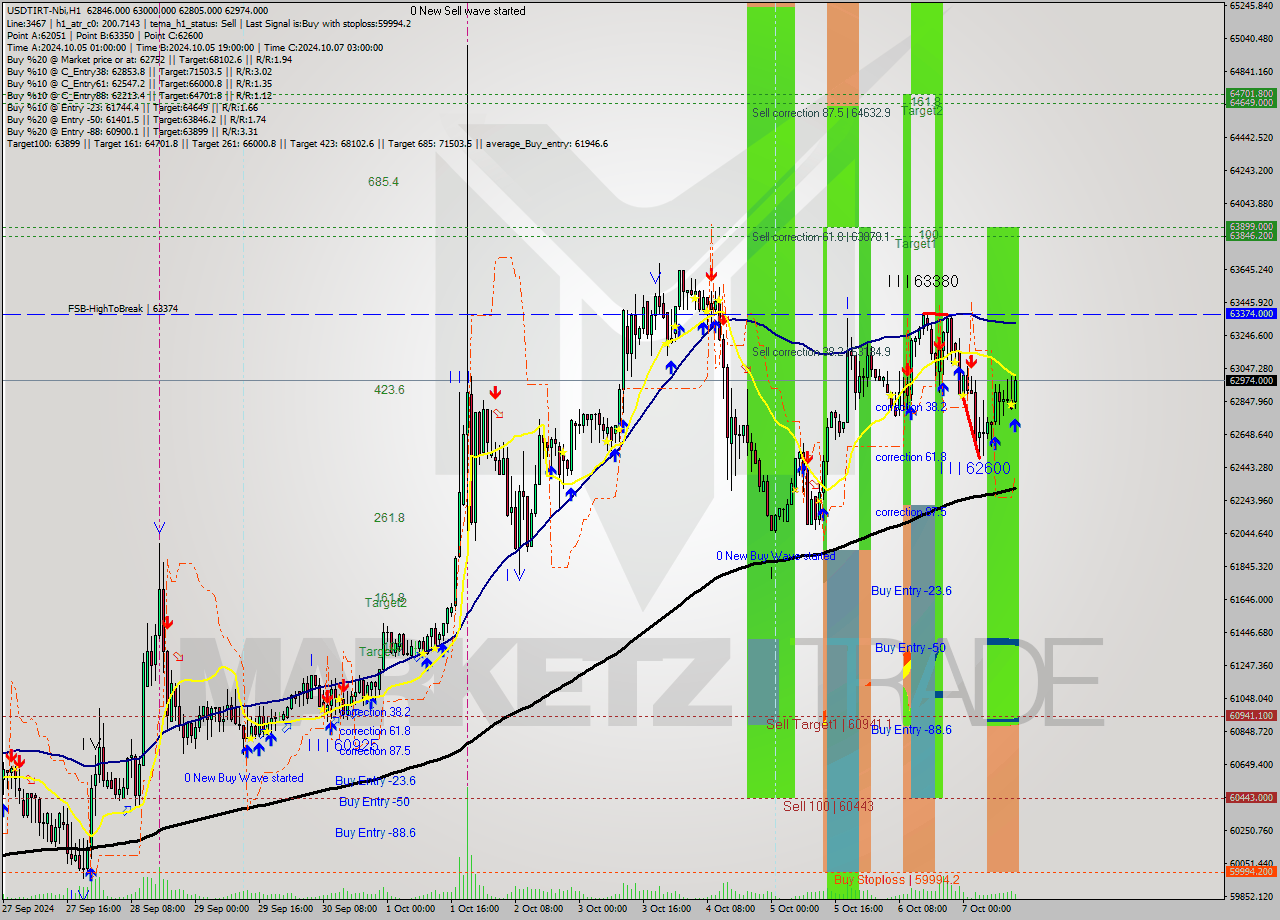
Task: Click the orange 59994.200 stoploss price tag
Action: pyautogui.click(x=1251, y=871)
